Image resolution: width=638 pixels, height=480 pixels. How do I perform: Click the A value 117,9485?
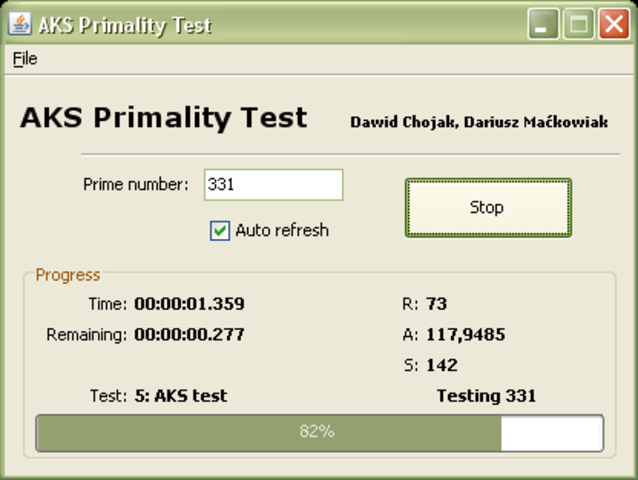[465, 334]
